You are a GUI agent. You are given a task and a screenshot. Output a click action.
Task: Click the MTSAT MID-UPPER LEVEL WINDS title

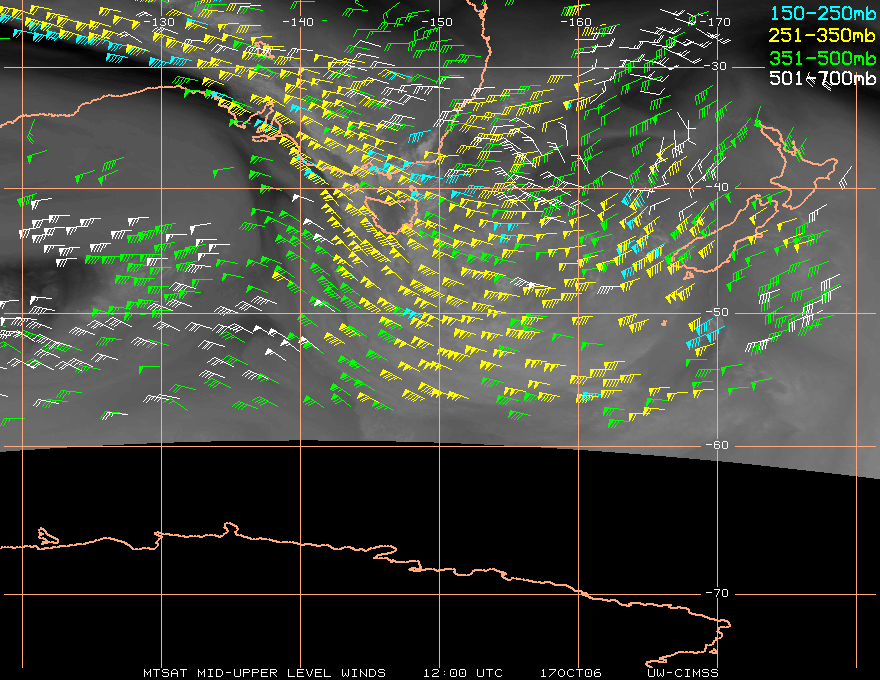click(x=264, y=673)
